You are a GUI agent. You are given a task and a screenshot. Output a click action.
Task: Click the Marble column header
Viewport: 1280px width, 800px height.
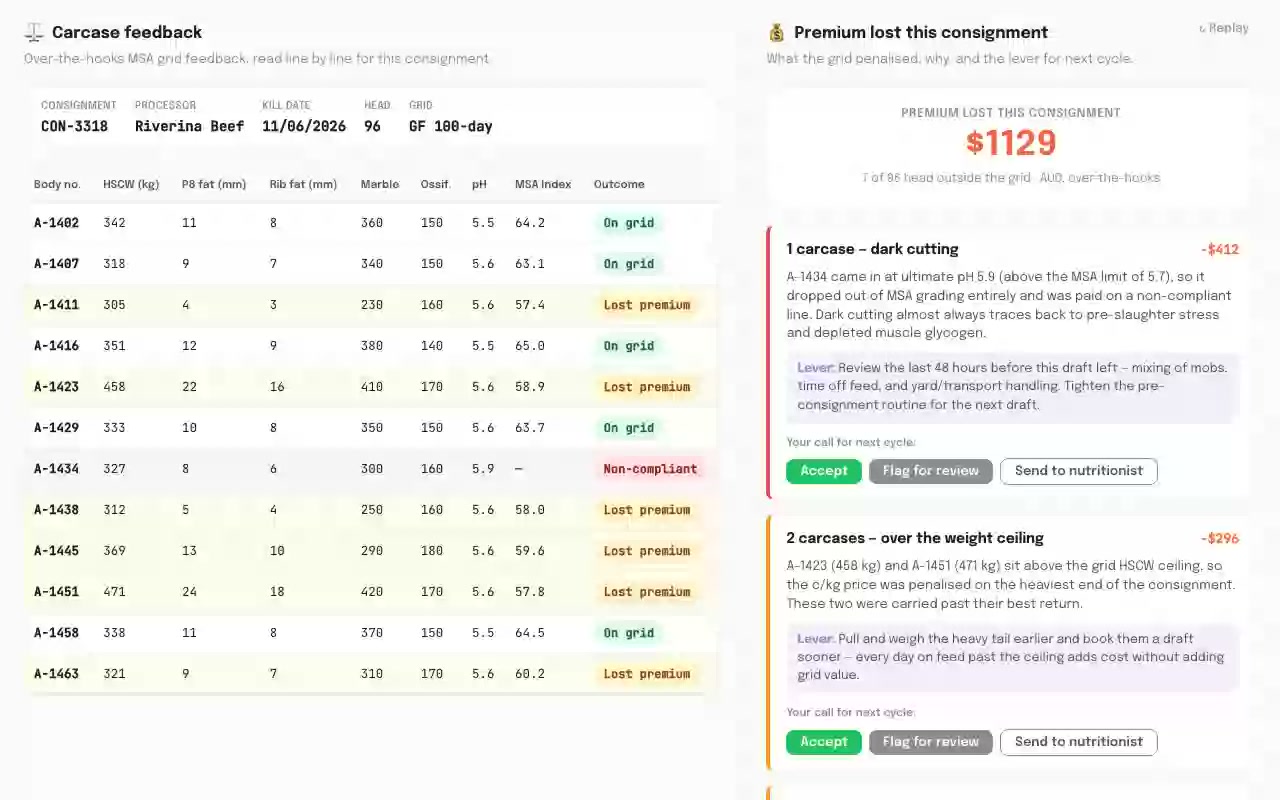[x=380, y=184]
